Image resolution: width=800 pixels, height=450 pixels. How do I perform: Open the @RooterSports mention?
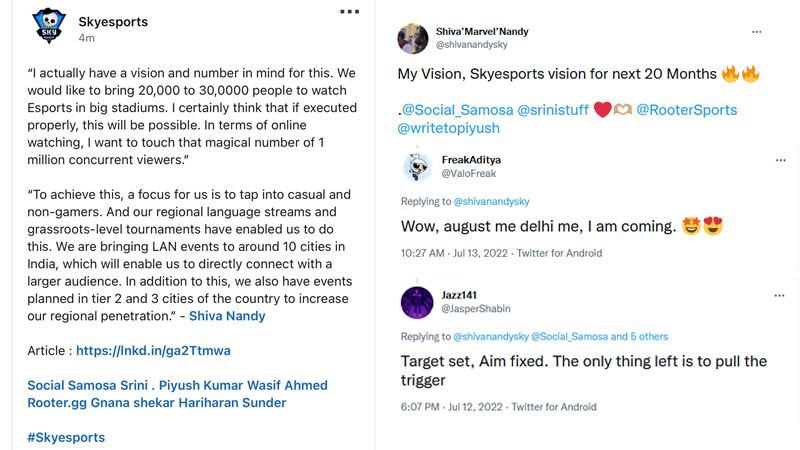686,110
